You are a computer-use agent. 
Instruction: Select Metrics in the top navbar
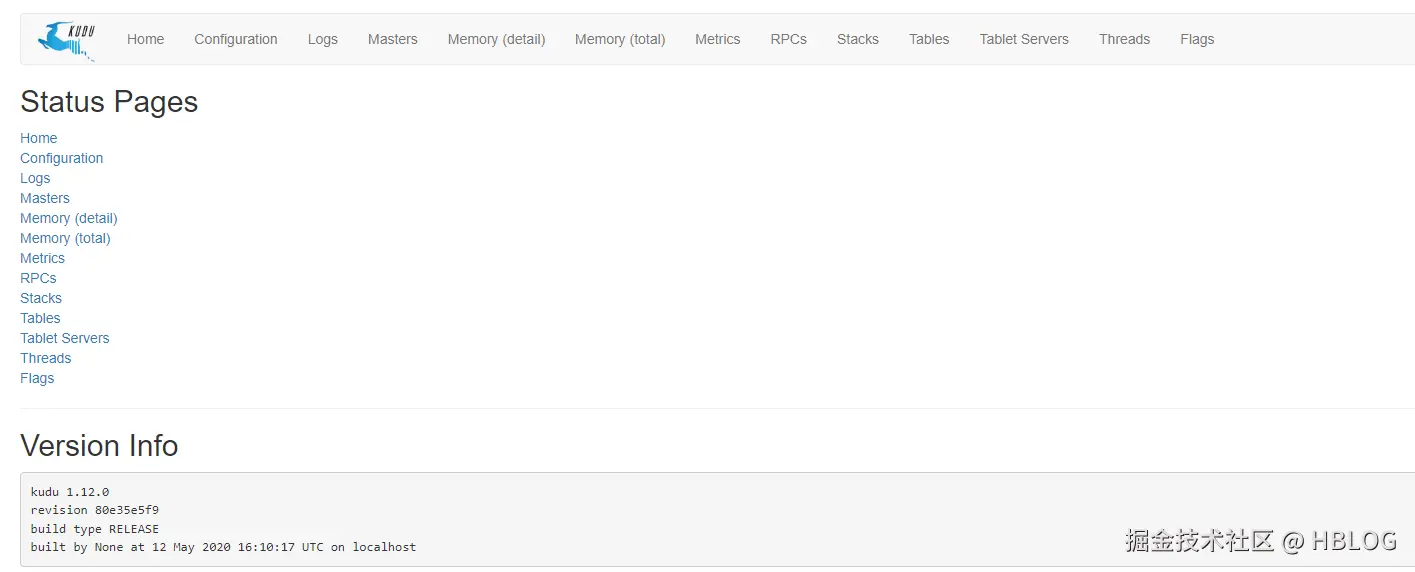(718, 39)
